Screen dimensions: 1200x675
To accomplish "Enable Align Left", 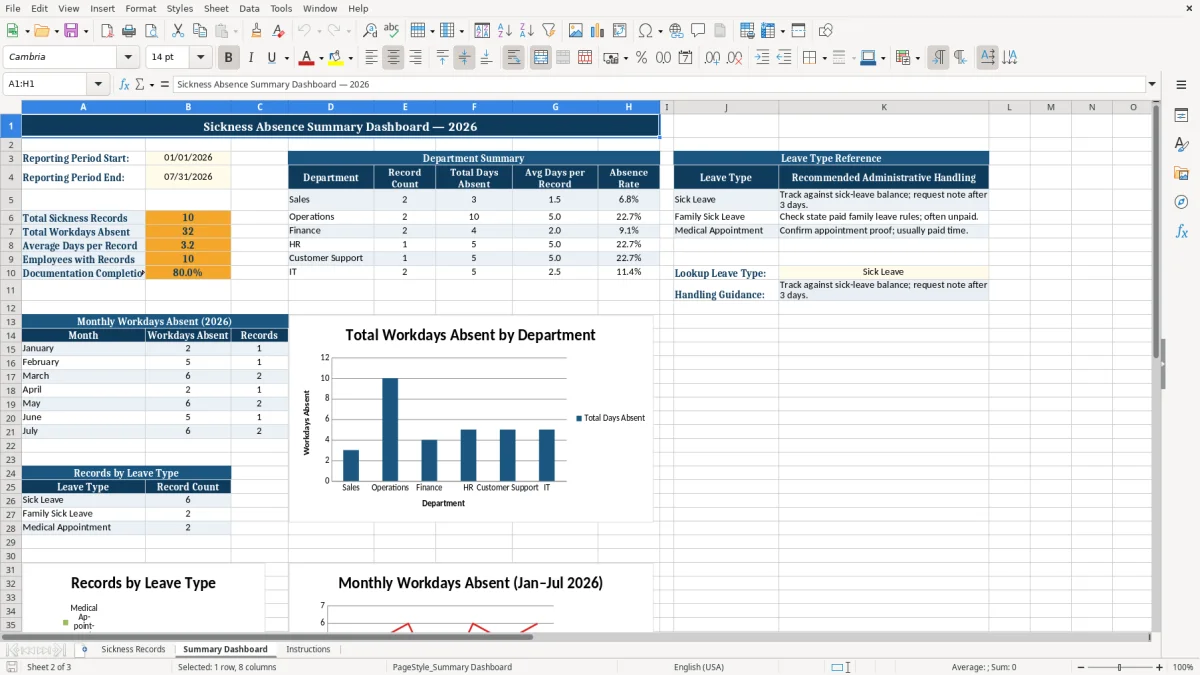I will (371, 58).
